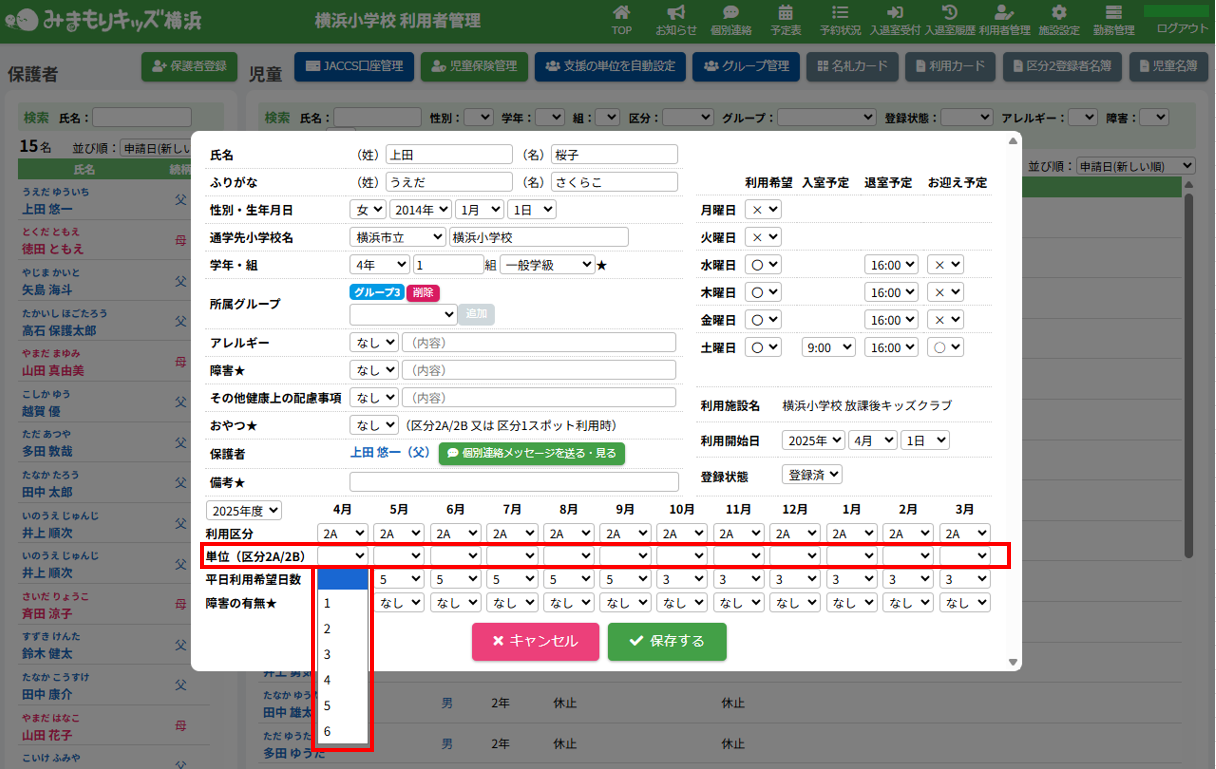Click the green 保存する button

coord(667,642)
